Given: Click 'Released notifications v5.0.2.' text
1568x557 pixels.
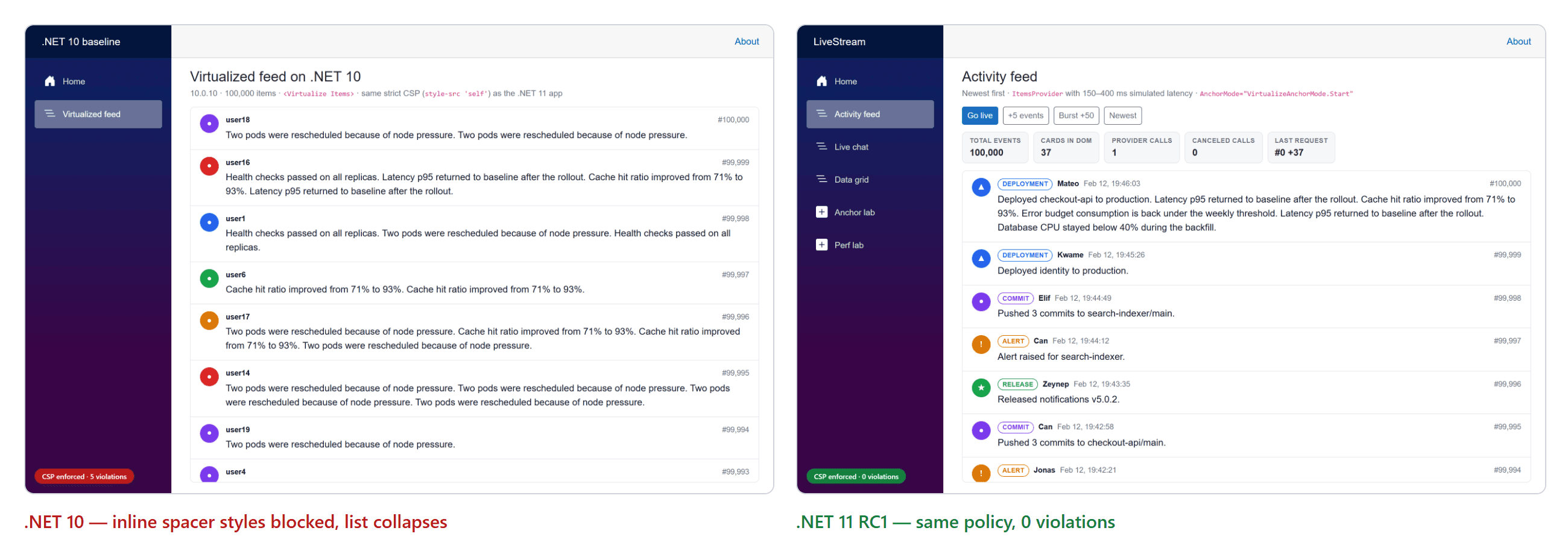Looking at the screenshot, I should (1058, 399).
